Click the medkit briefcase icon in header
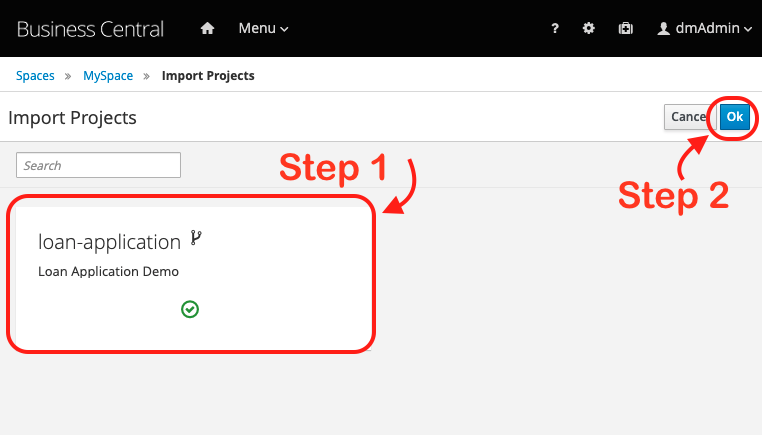762x435 pixels. coord(626,29)
